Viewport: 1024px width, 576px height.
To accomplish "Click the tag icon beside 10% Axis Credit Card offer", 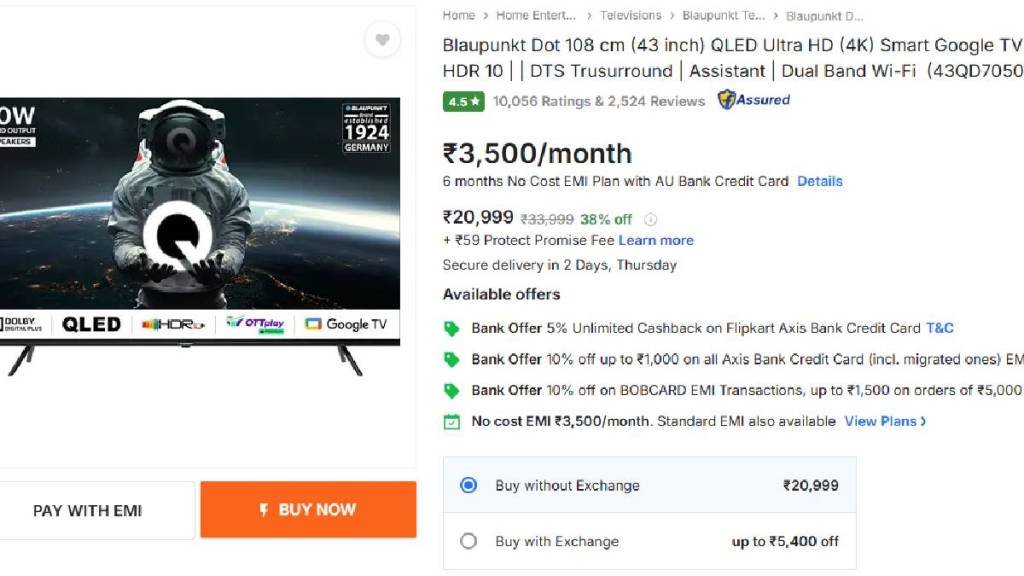I will pyautogui.click(x=452, y=359).
